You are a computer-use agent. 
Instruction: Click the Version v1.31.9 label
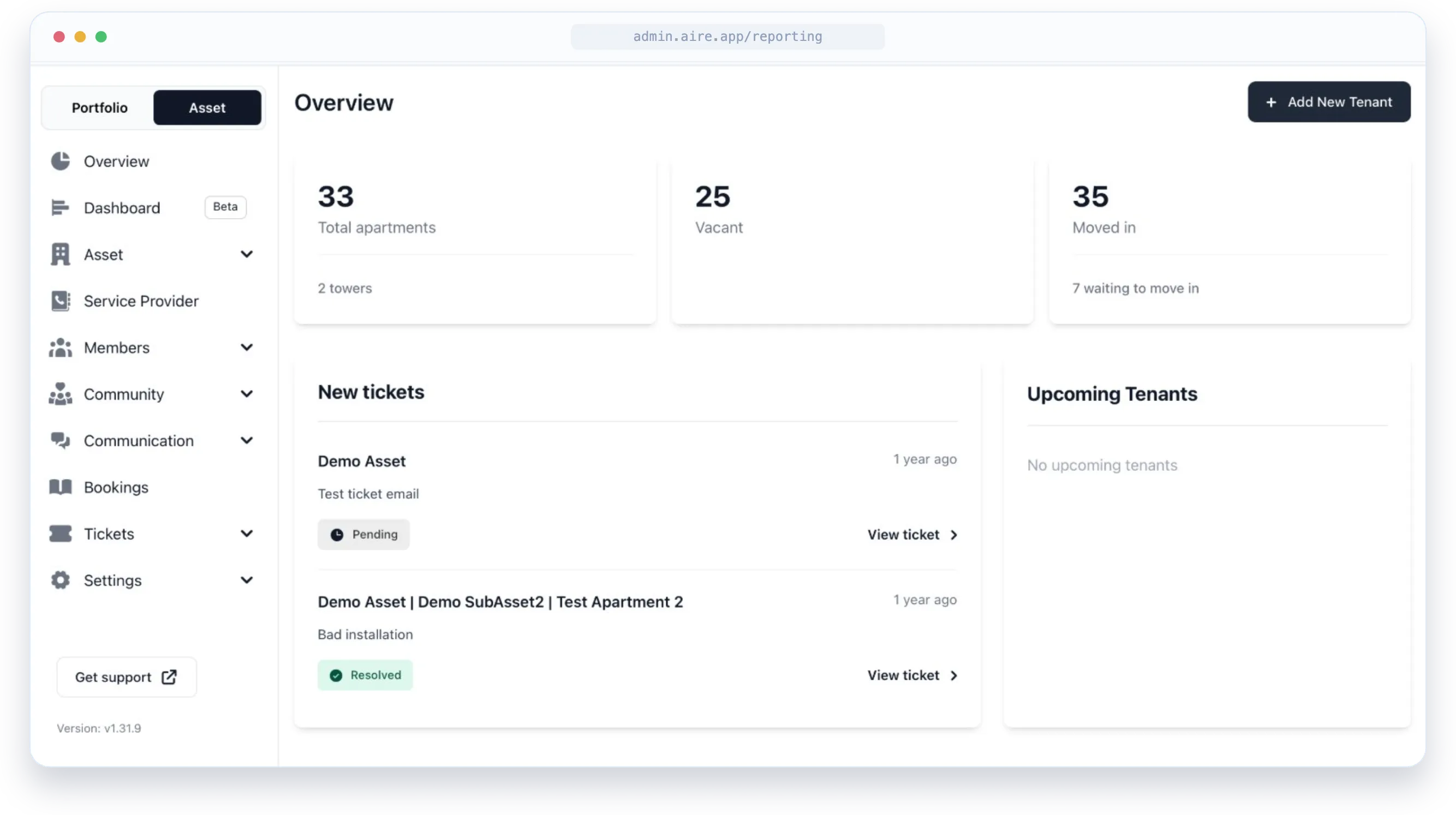tap(99, 728)
